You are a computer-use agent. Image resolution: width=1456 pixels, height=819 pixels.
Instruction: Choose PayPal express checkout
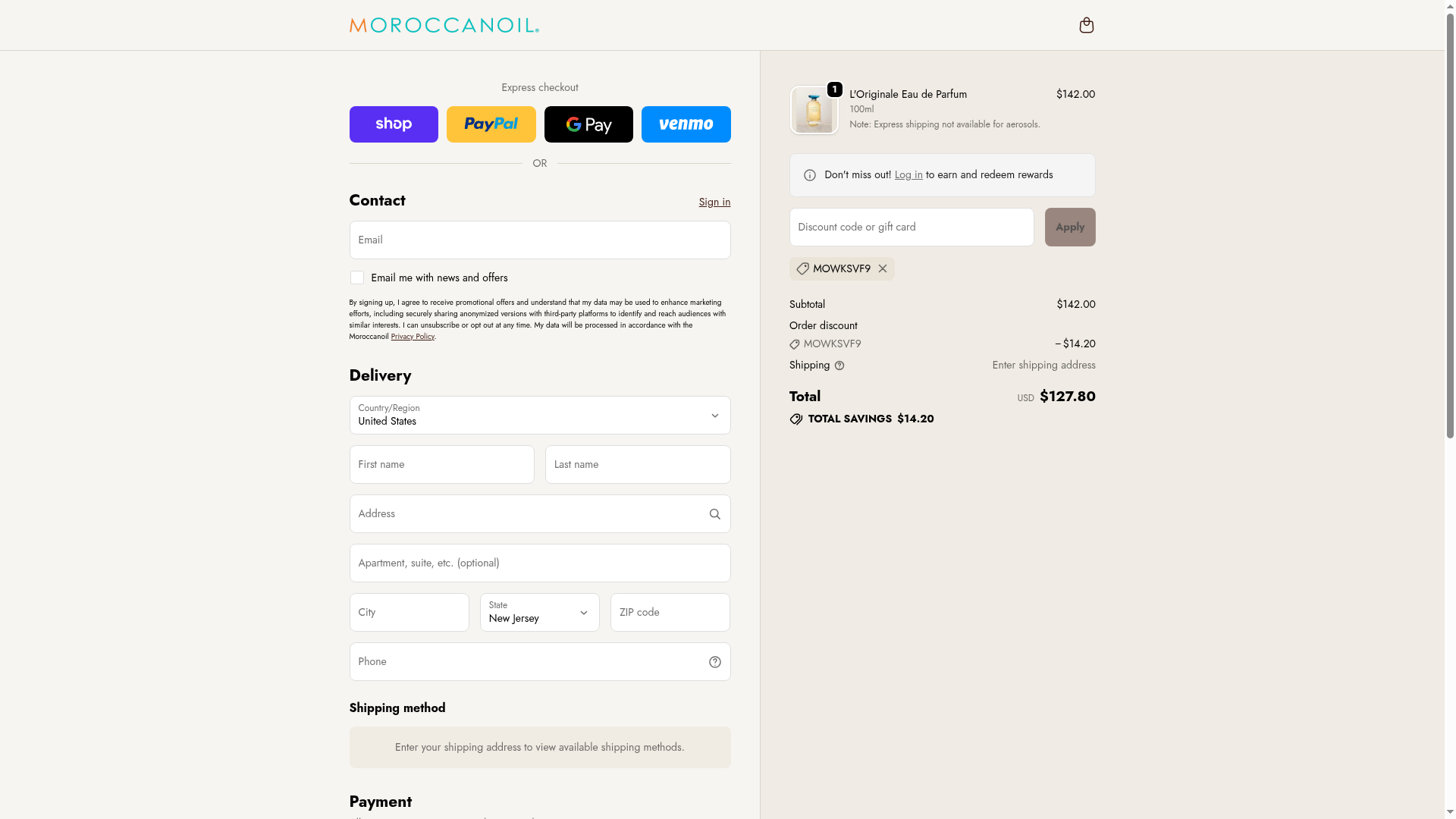[491, 124]
